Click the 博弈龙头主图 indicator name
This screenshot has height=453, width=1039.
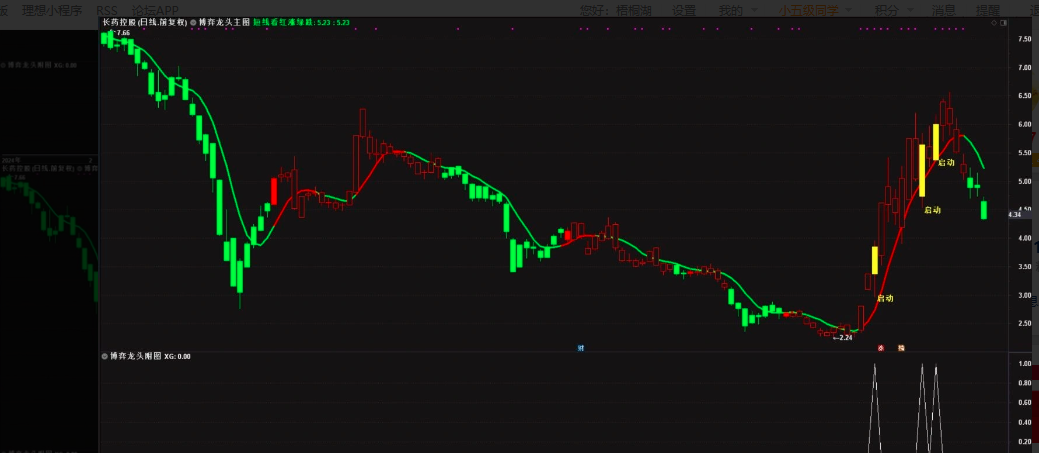point(224,20)
